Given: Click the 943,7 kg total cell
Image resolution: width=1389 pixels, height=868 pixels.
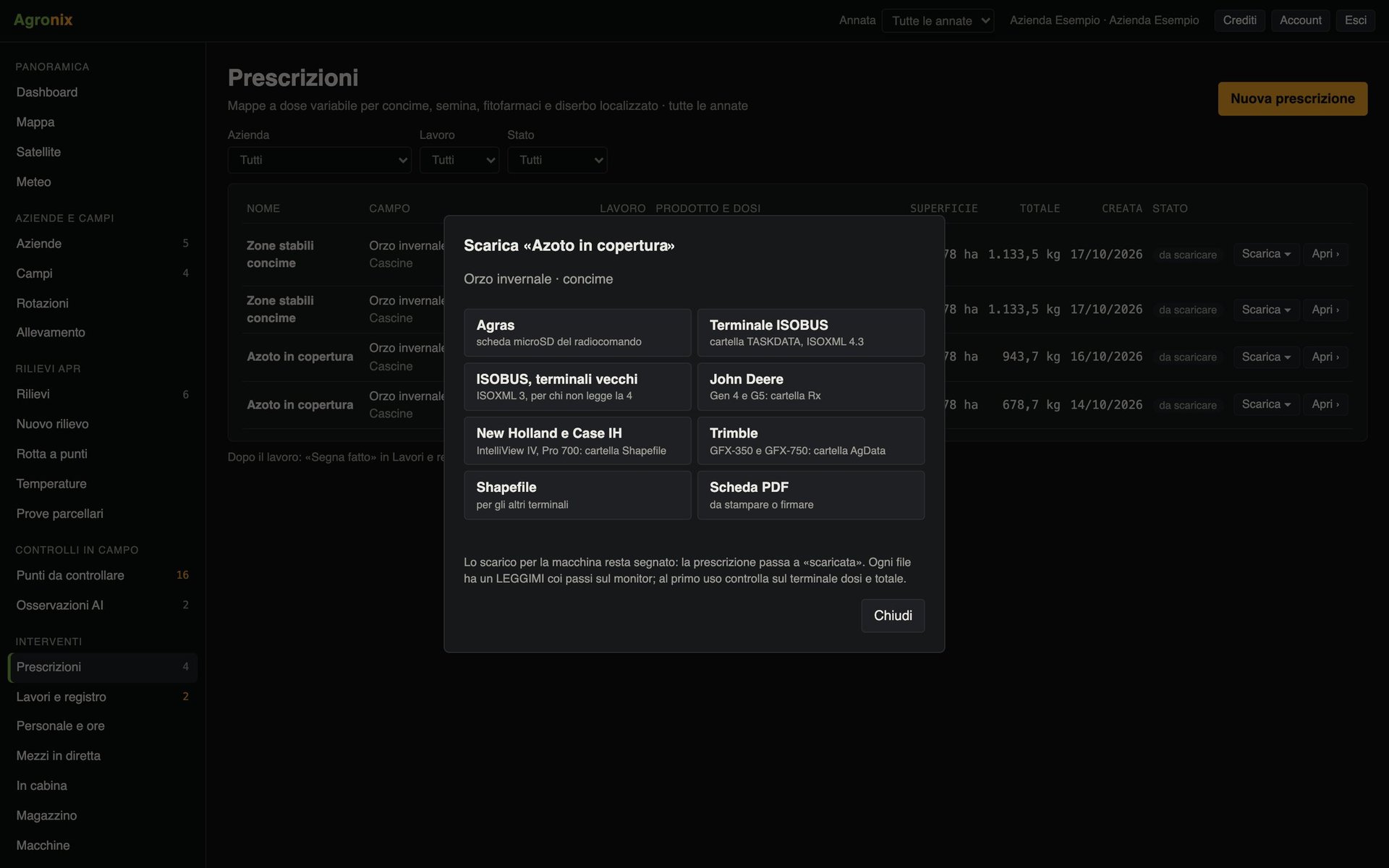Looking at the screenshot, I should pyautogui.click(x=1031, y=357).
